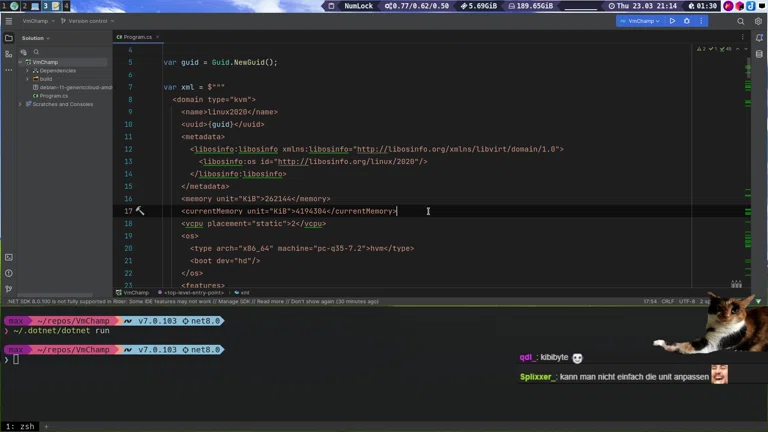Image resolution: width=768 pixels, height=432 pixels.
Task: Open the Database tool window icon
Action: click(x=759, y=54)
